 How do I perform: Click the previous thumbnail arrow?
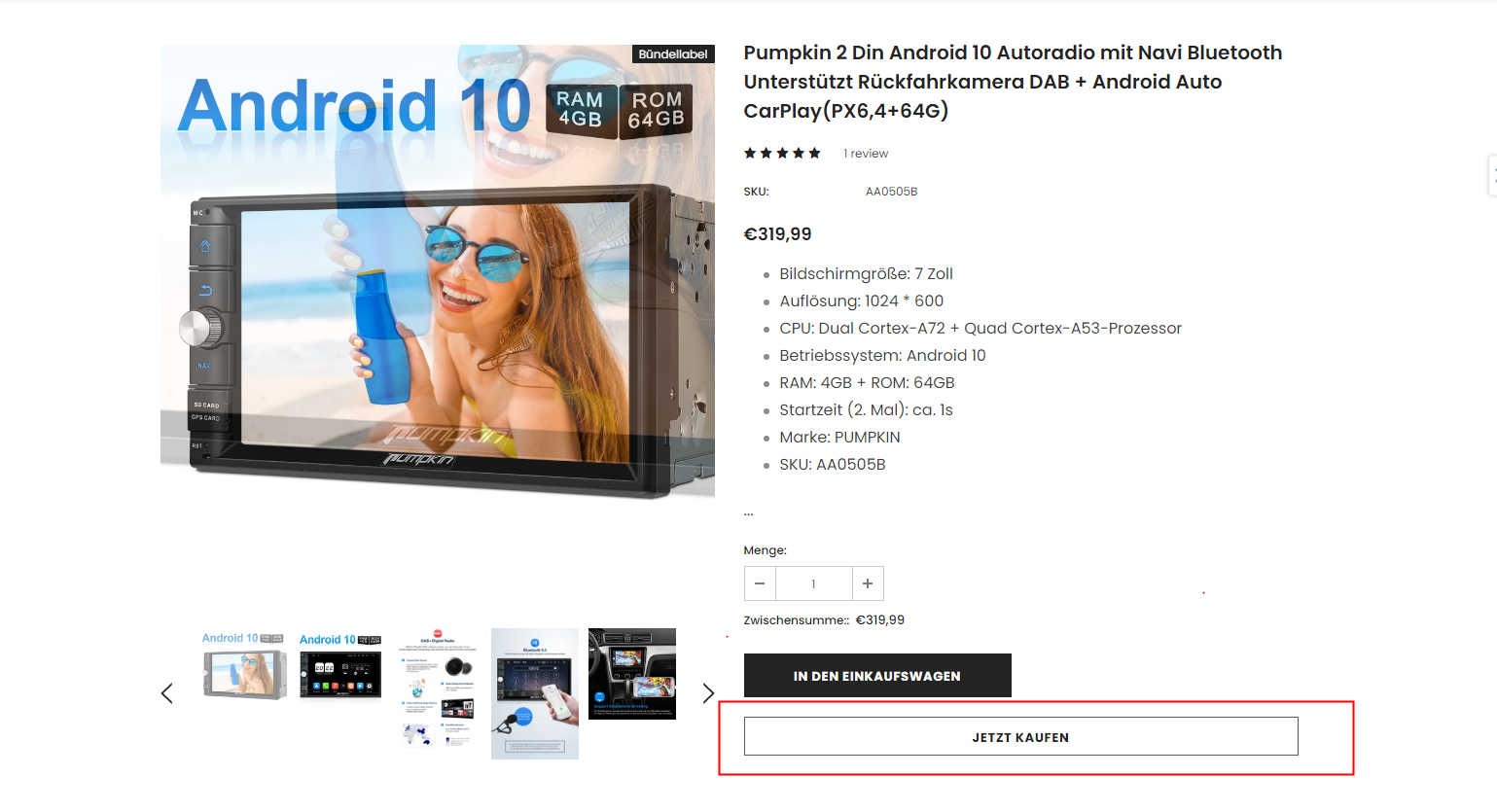(167, 693)
